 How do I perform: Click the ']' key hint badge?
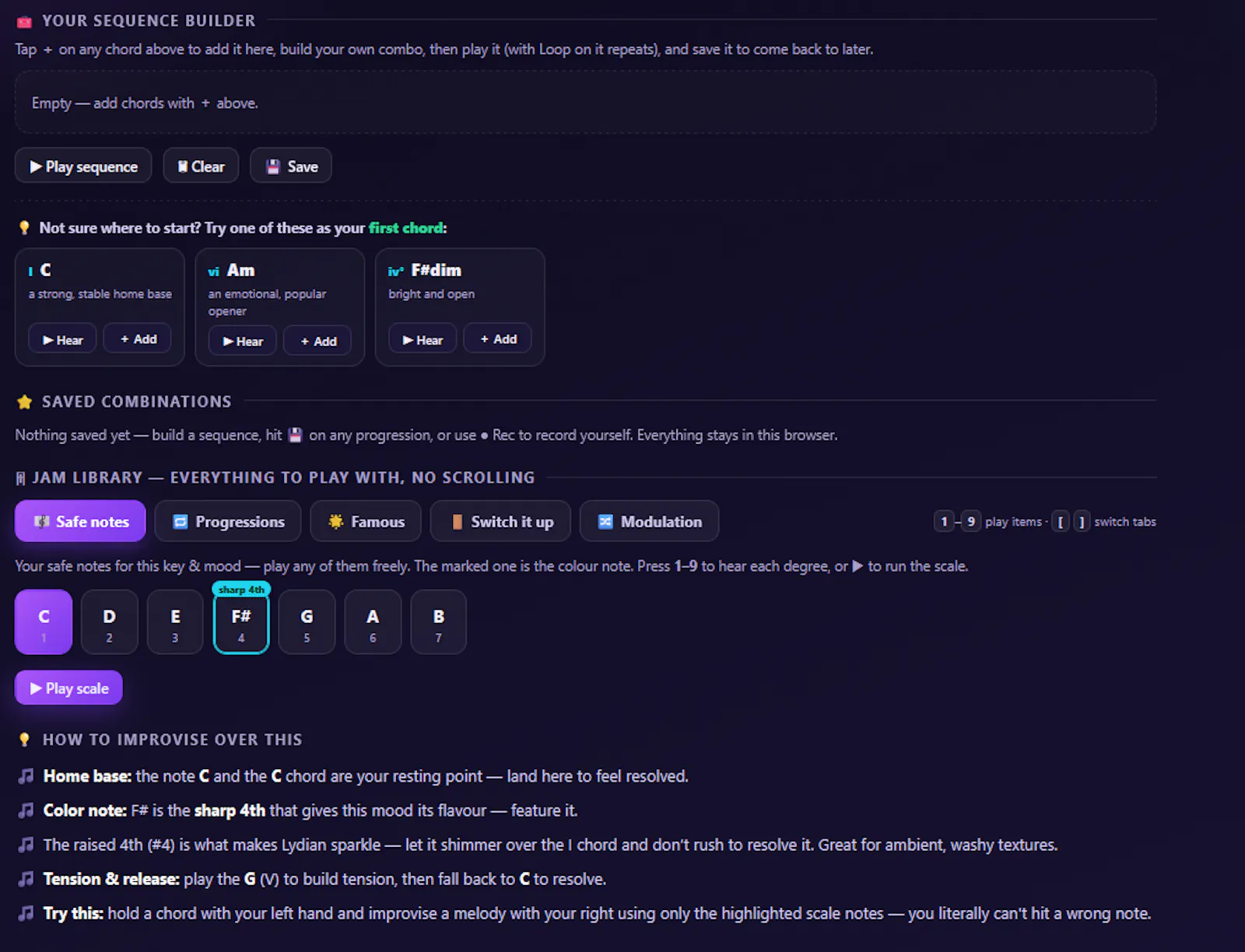(x=1082, y=521)
